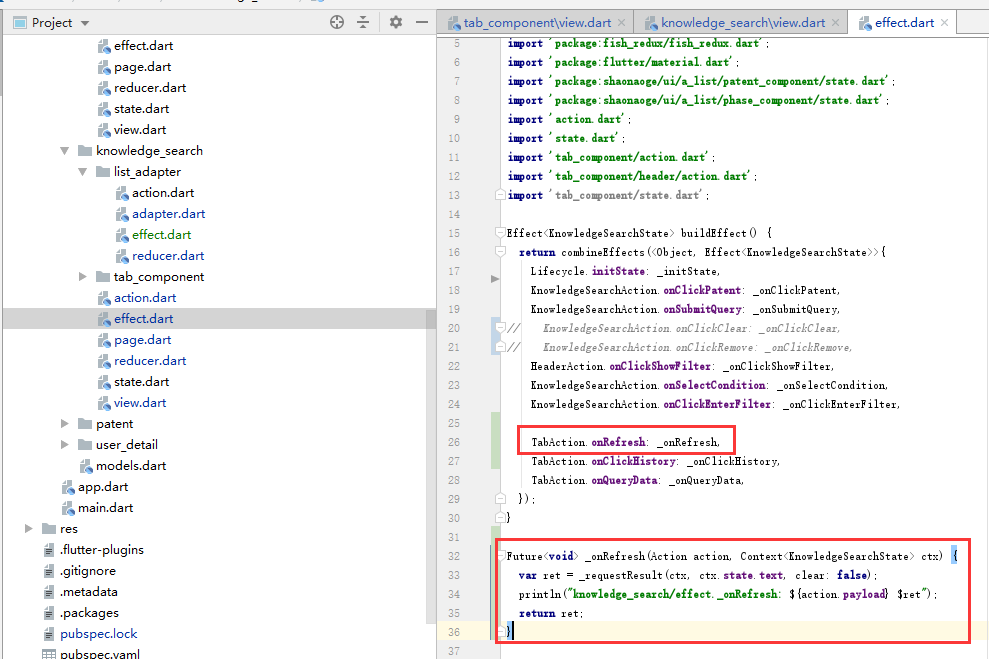Click the file icon next to .flutter-plugins
The height and width of the screenshot is (659, 989).
(47, 549)
